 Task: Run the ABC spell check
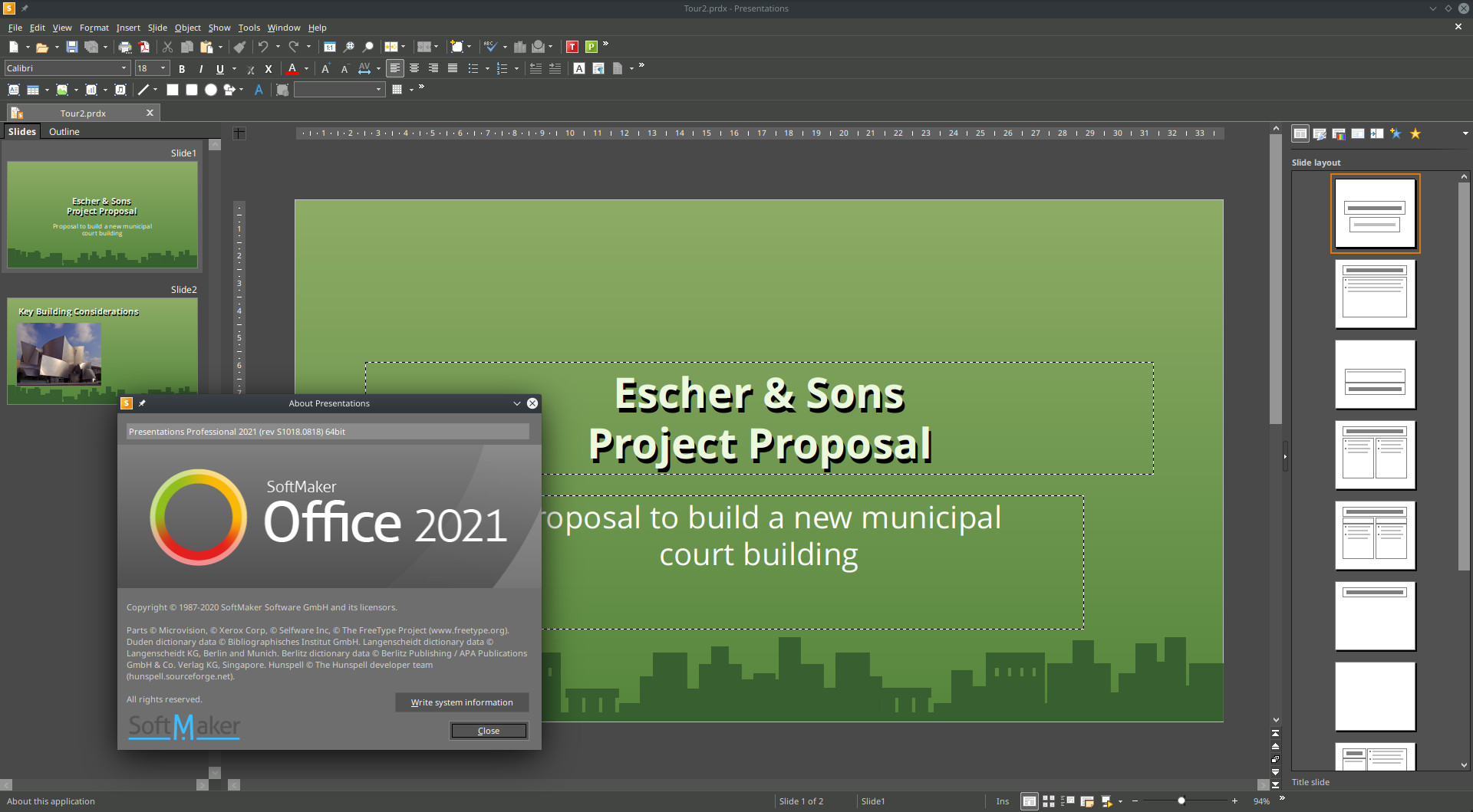pyautogui.click(x=490, y=47)
